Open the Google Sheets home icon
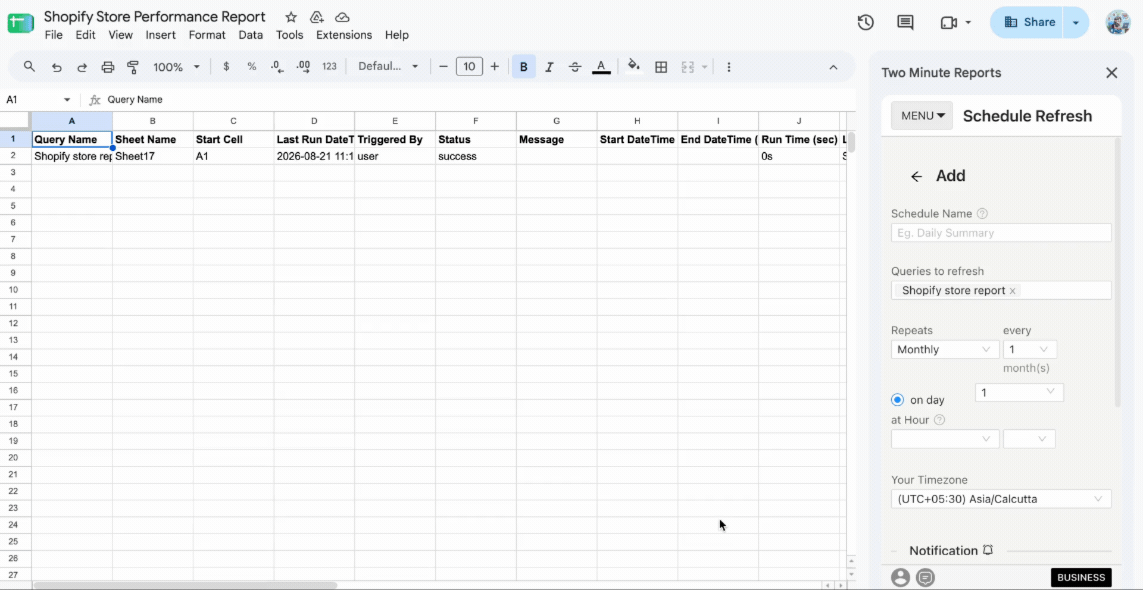Screen dimensions: 1143x590 20,23
